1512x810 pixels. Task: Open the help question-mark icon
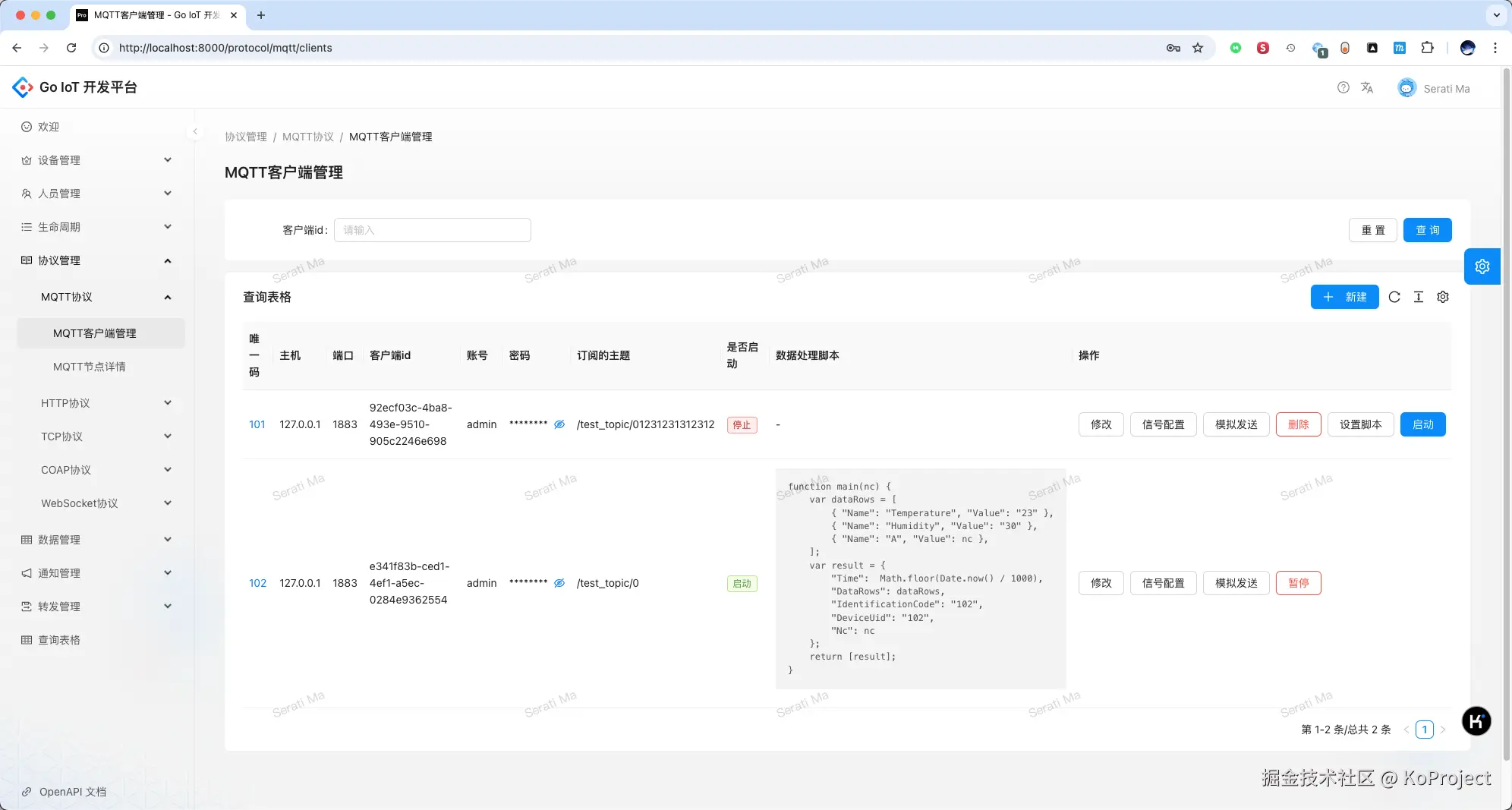click(1343, 87)
